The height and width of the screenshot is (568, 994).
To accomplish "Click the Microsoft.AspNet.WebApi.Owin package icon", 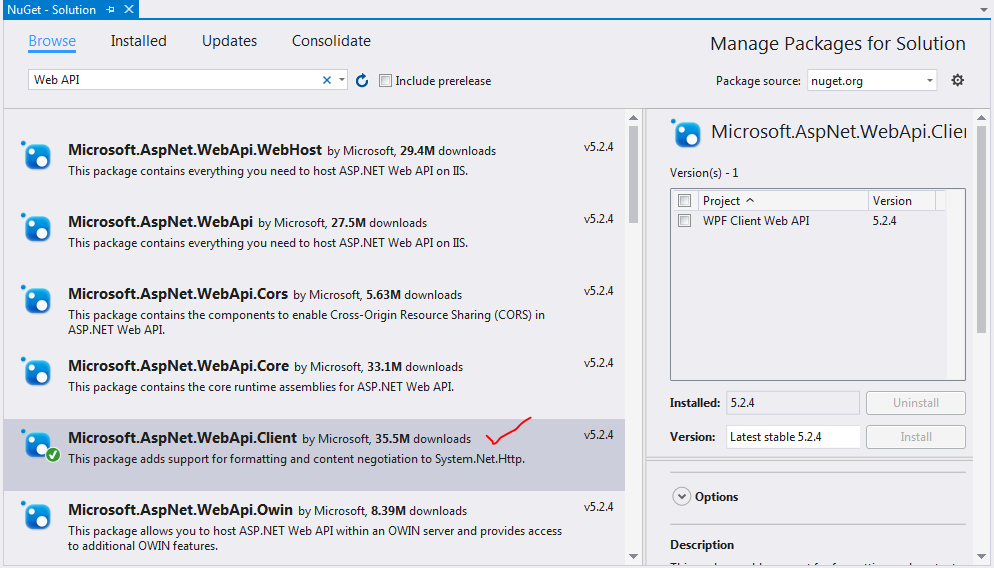I will click(37, 516).
